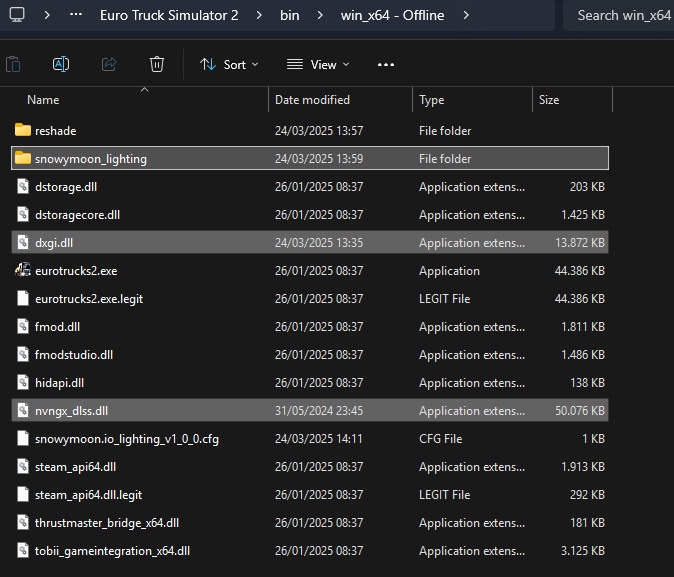The image size is (674, 577).
Task: Select hidapi.dll file name
Action: [x=59, y=382]
